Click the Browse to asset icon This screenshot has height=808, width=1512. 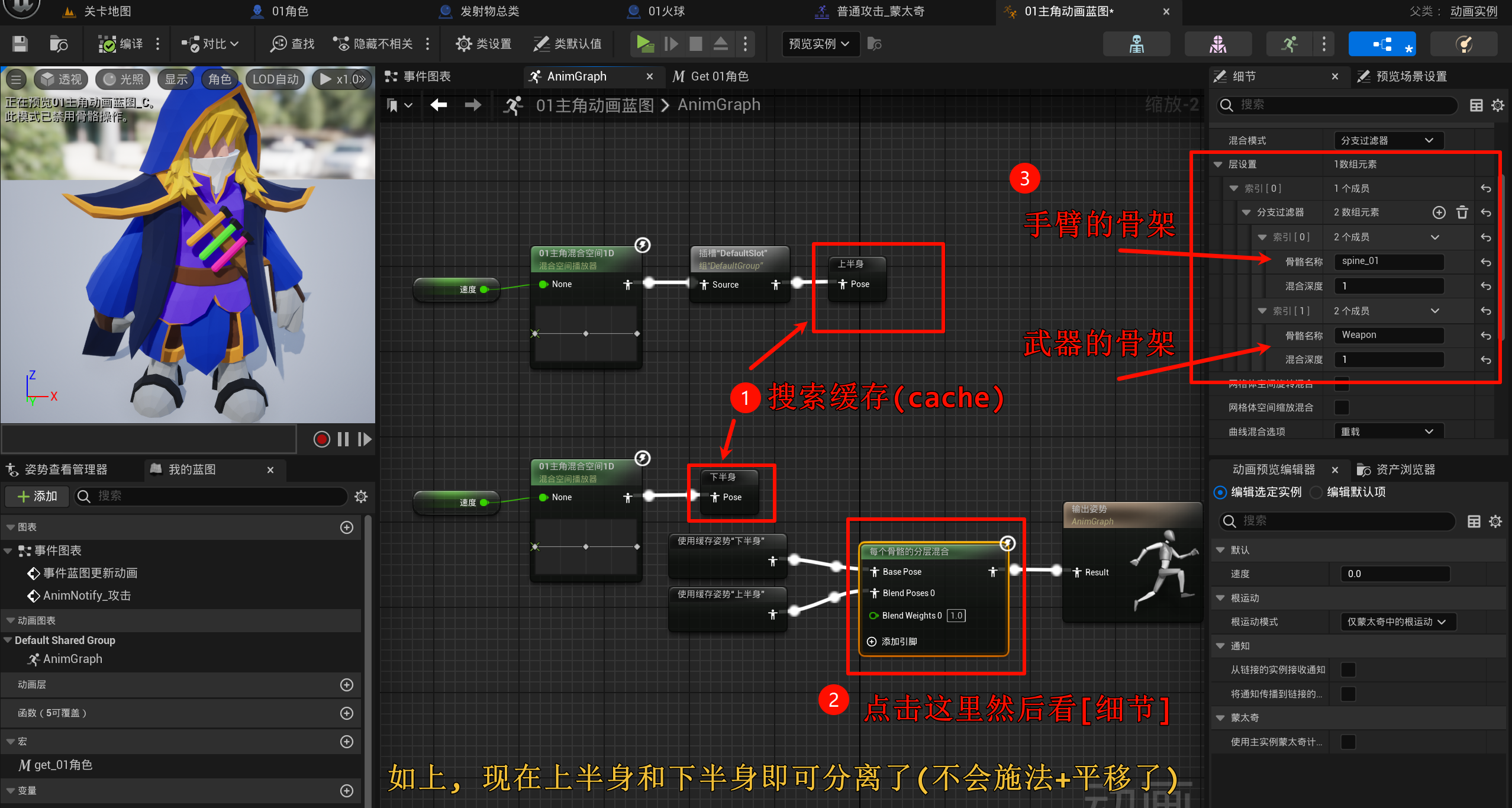[x=58, y=44]
